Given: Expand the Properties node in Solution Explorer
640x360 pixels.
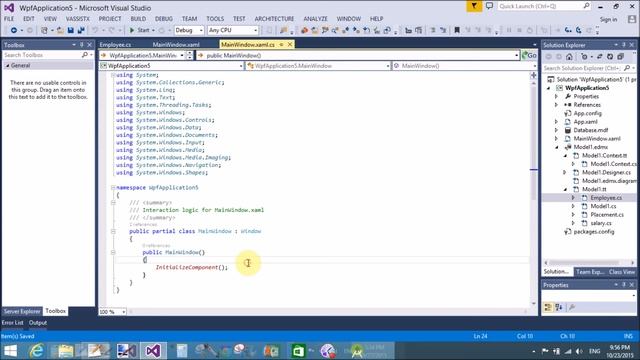Looking at the screenshot, I should pyautogui.click(x=556, y=96).
